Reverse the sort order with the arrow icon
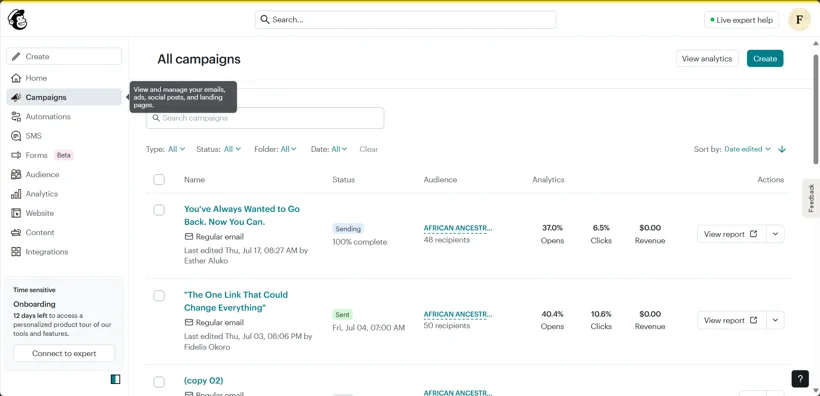Viewport: 820px width, 396px height. pos(782,149)
